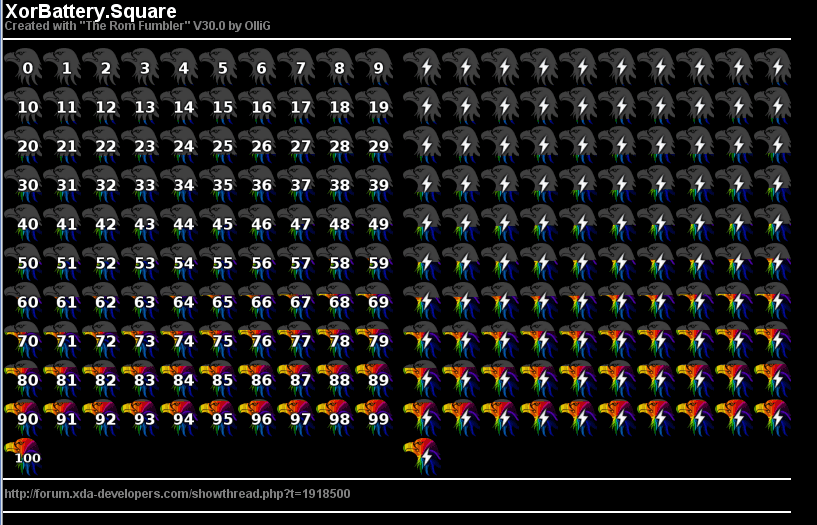Click the 'Created with The Rom Fumbler' credit line
This screenshot has width=817, height=525.
tap(138, 26)
